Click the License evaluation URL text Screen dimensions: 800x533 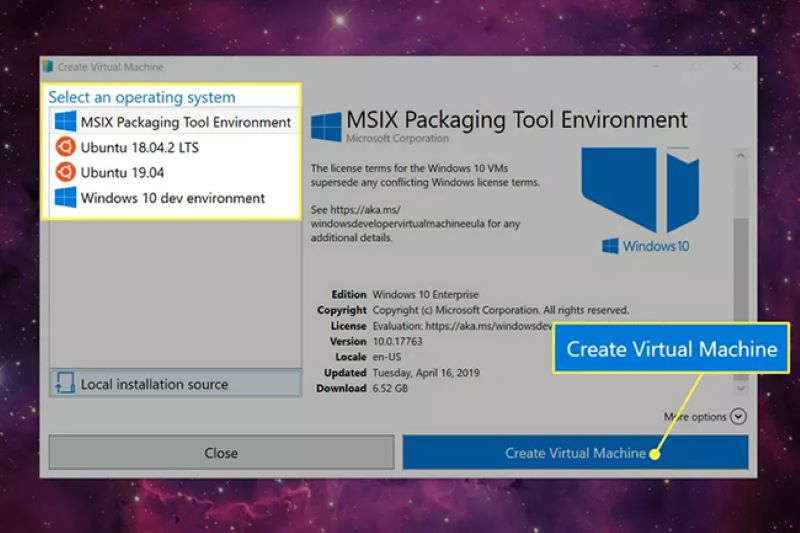click(x=463, y=325)
